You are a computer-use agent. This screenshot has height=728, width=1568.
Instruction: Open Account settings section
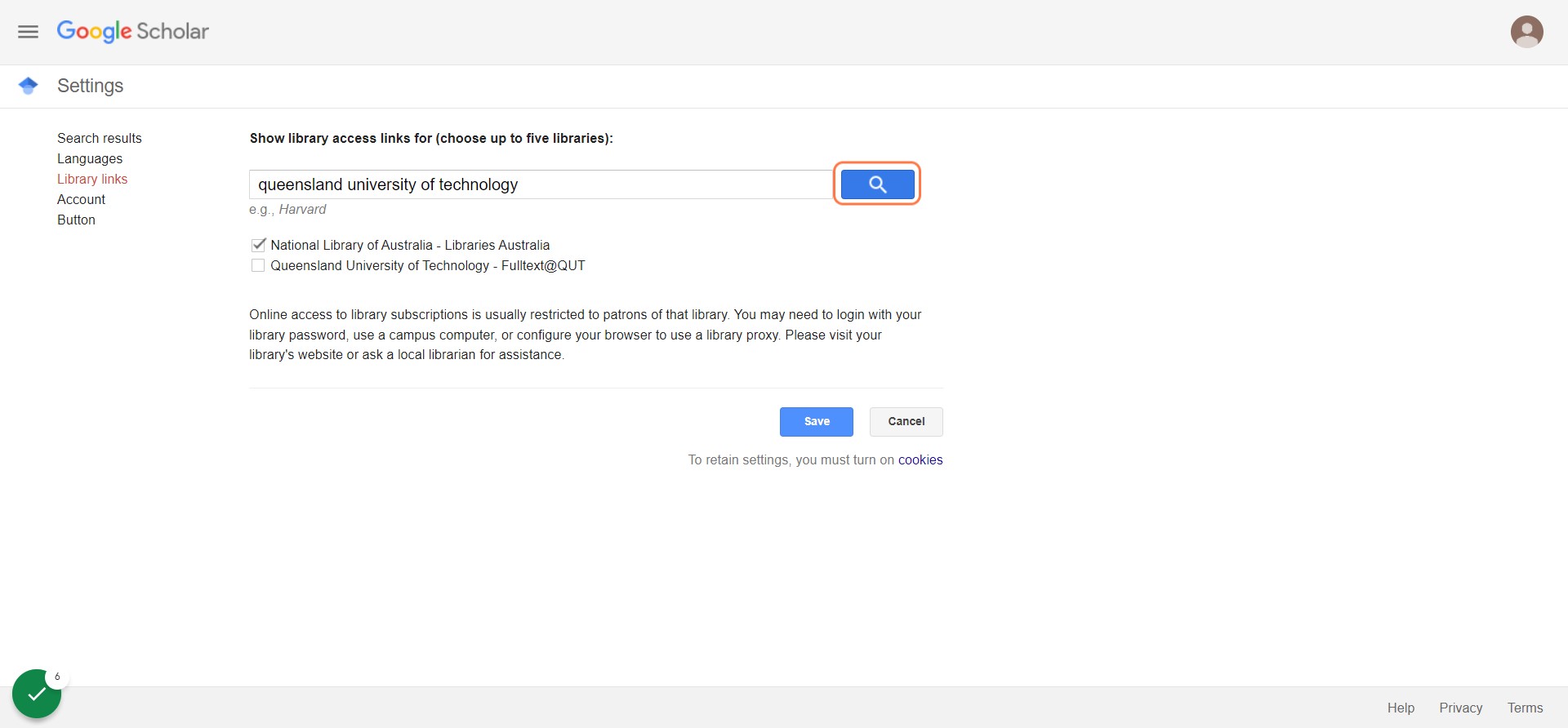click(82, 199)
